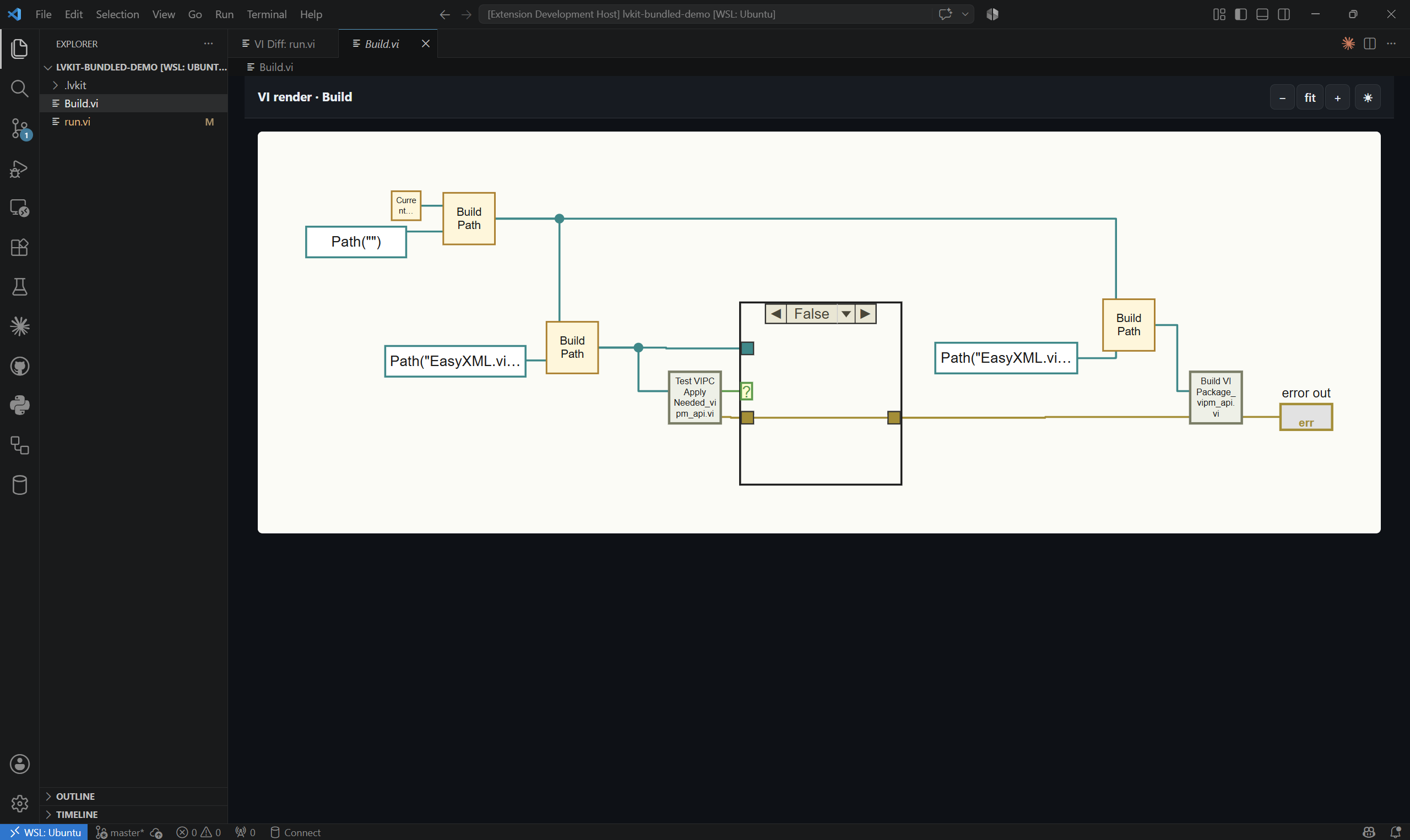Go forward with the navigation arrow

pyautogui.click(x=467, y=14)
